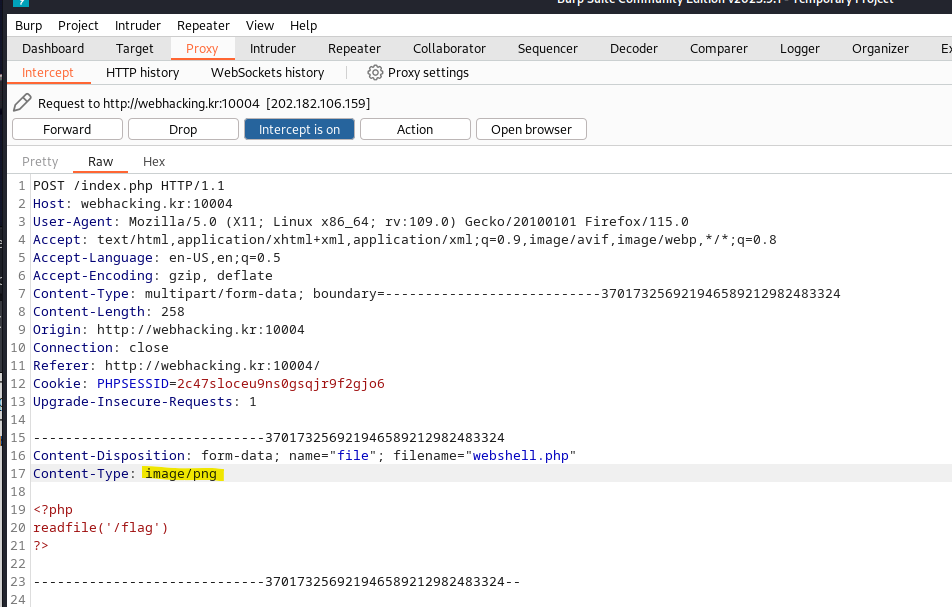Open the Project menu

click(78, 25)
